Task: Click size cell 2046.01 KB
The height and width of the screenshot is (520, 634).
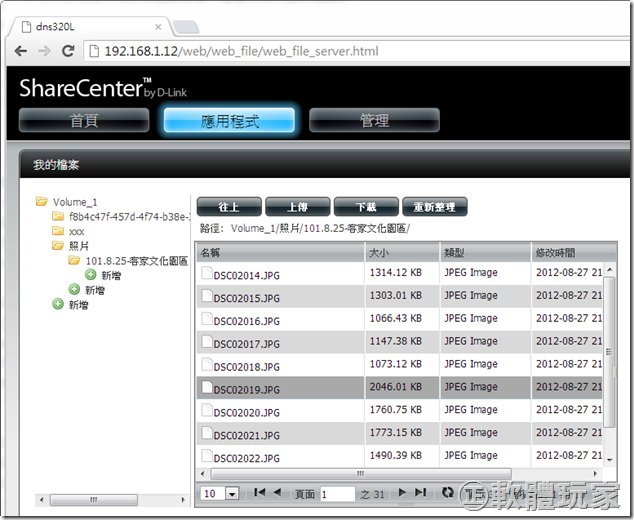Action: (395, 387)
